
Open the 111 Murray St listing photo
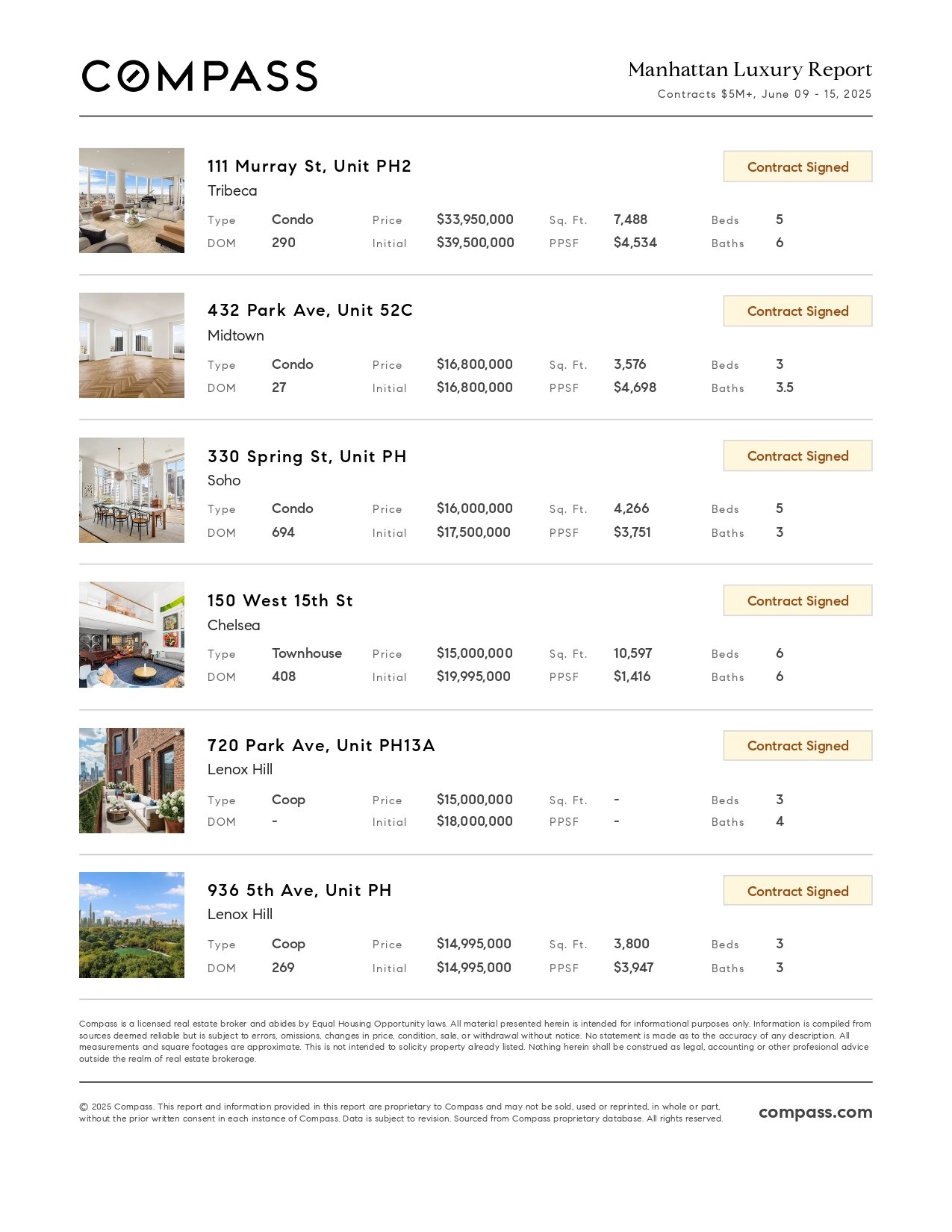click(x=131, y=200)
